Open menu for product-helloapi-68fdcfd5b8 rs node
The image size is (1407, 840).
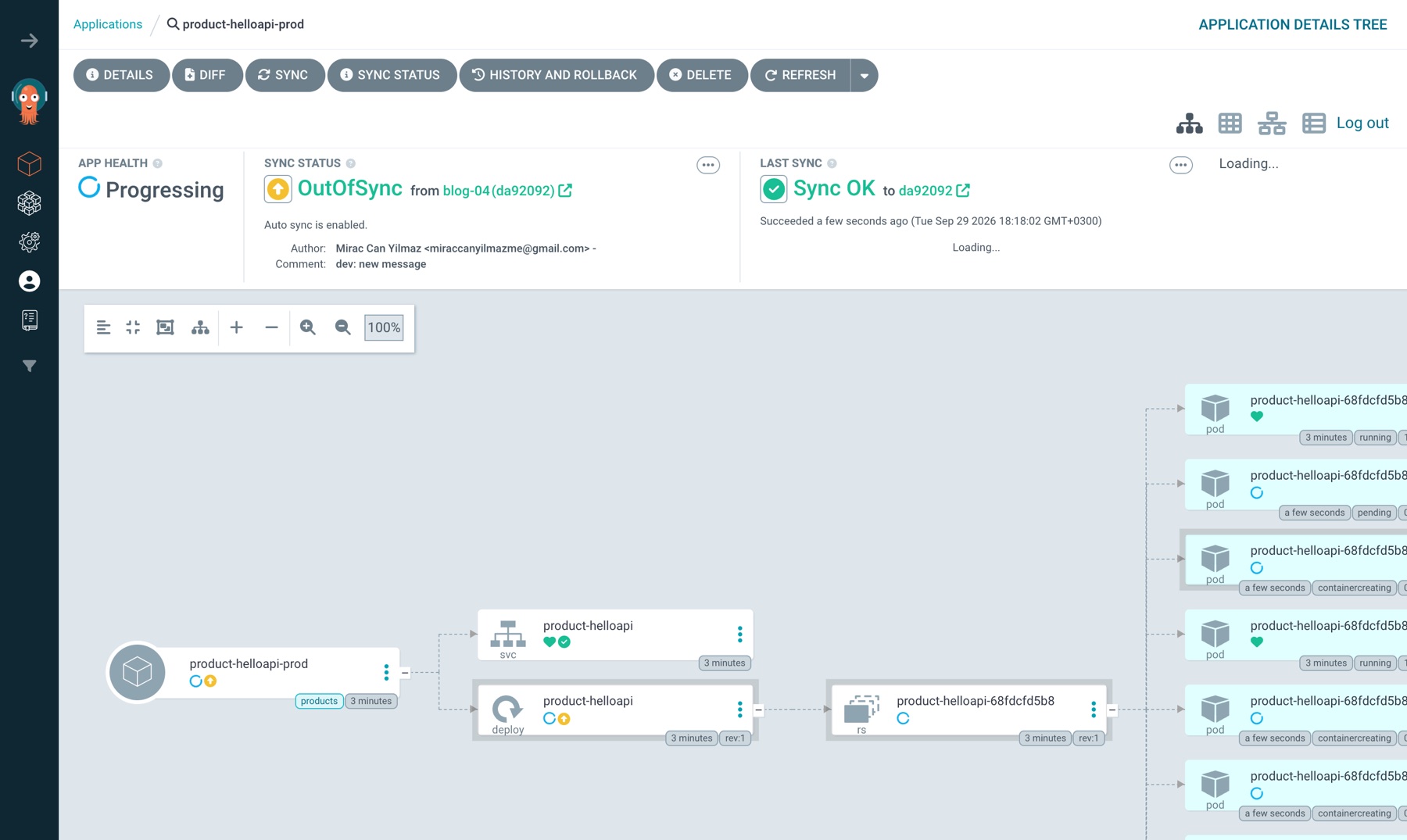pos(1094,710)
